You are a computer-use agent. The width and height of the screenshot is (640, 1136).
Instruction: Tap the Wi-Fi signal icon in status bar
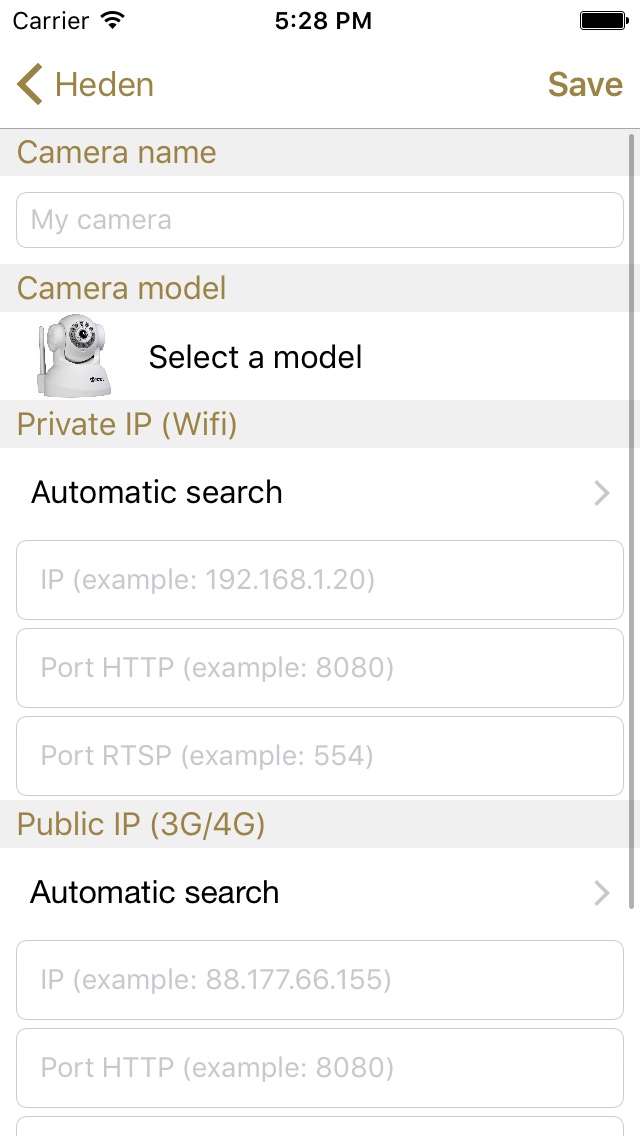point(114,21)
